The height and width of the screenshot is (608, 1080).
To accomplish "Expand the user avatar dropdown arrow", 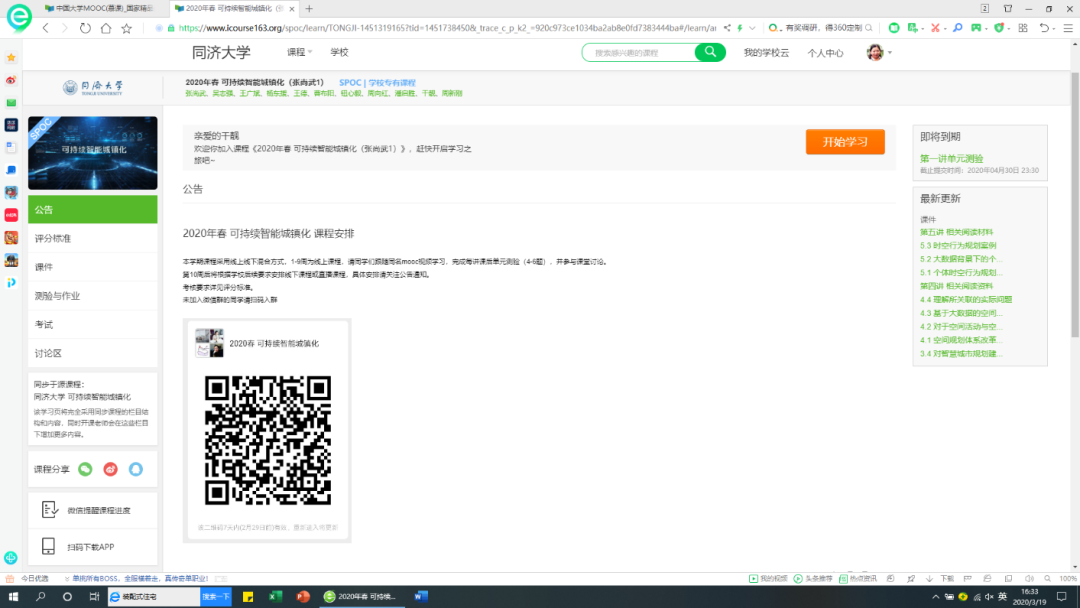I will pos(889,53).
